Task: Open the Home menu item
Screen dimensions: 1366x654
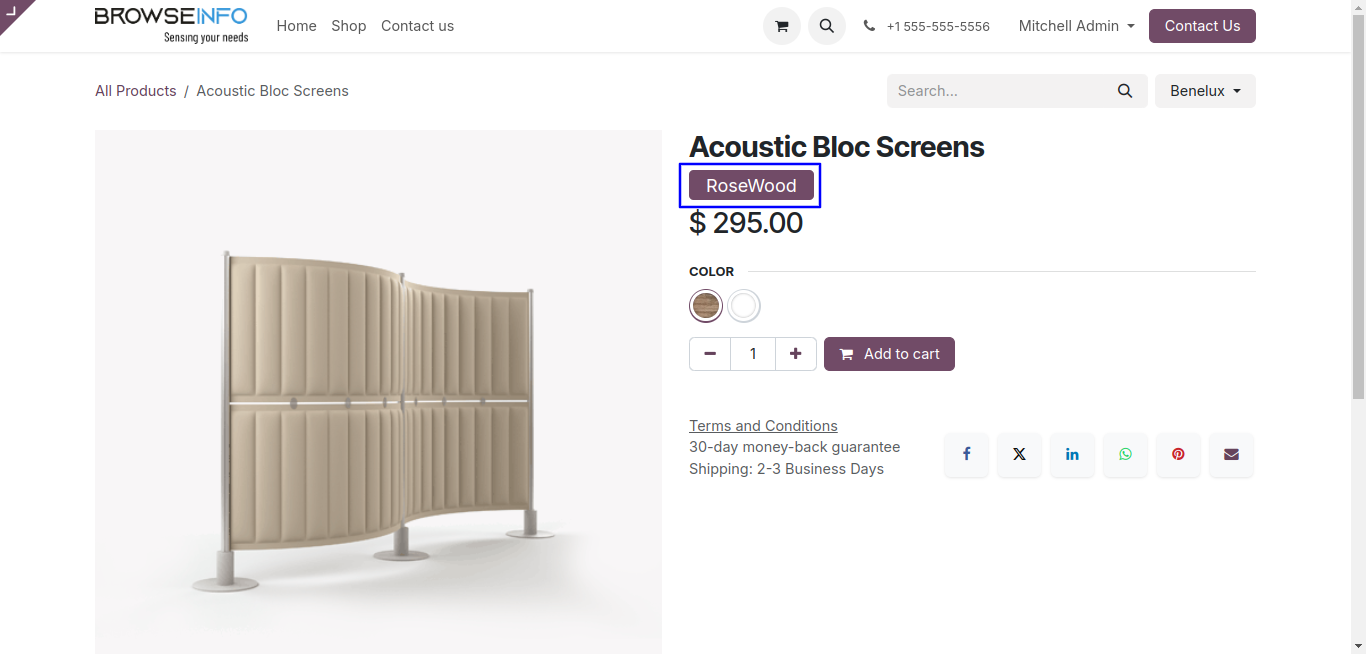Action: coord(296,26)
